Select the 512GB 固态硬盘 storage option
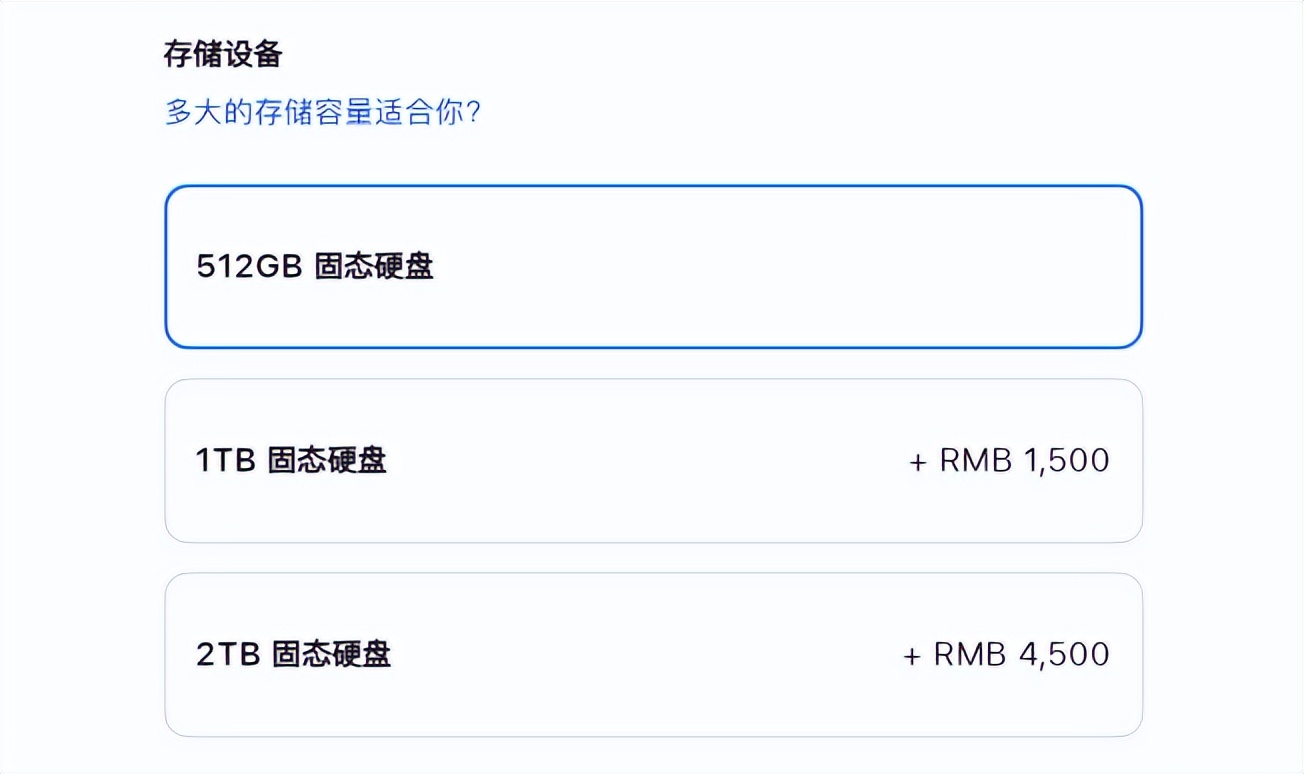 [653, 267]
